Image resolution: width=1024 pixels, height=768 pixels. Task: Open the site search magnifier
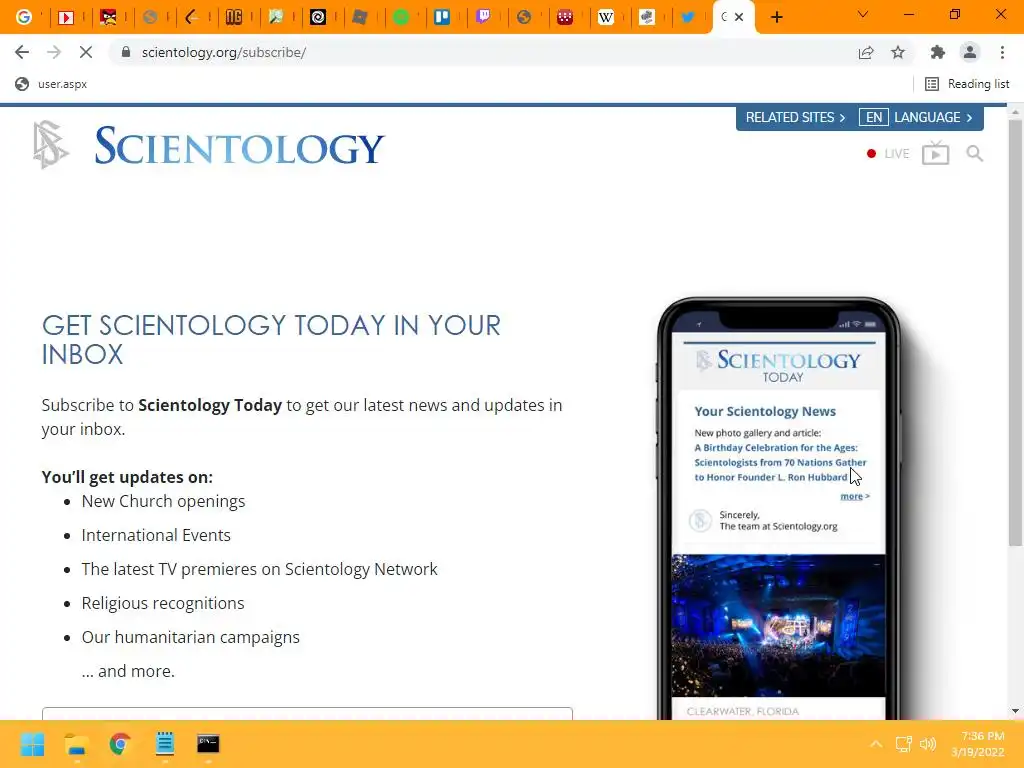(974, 153)
